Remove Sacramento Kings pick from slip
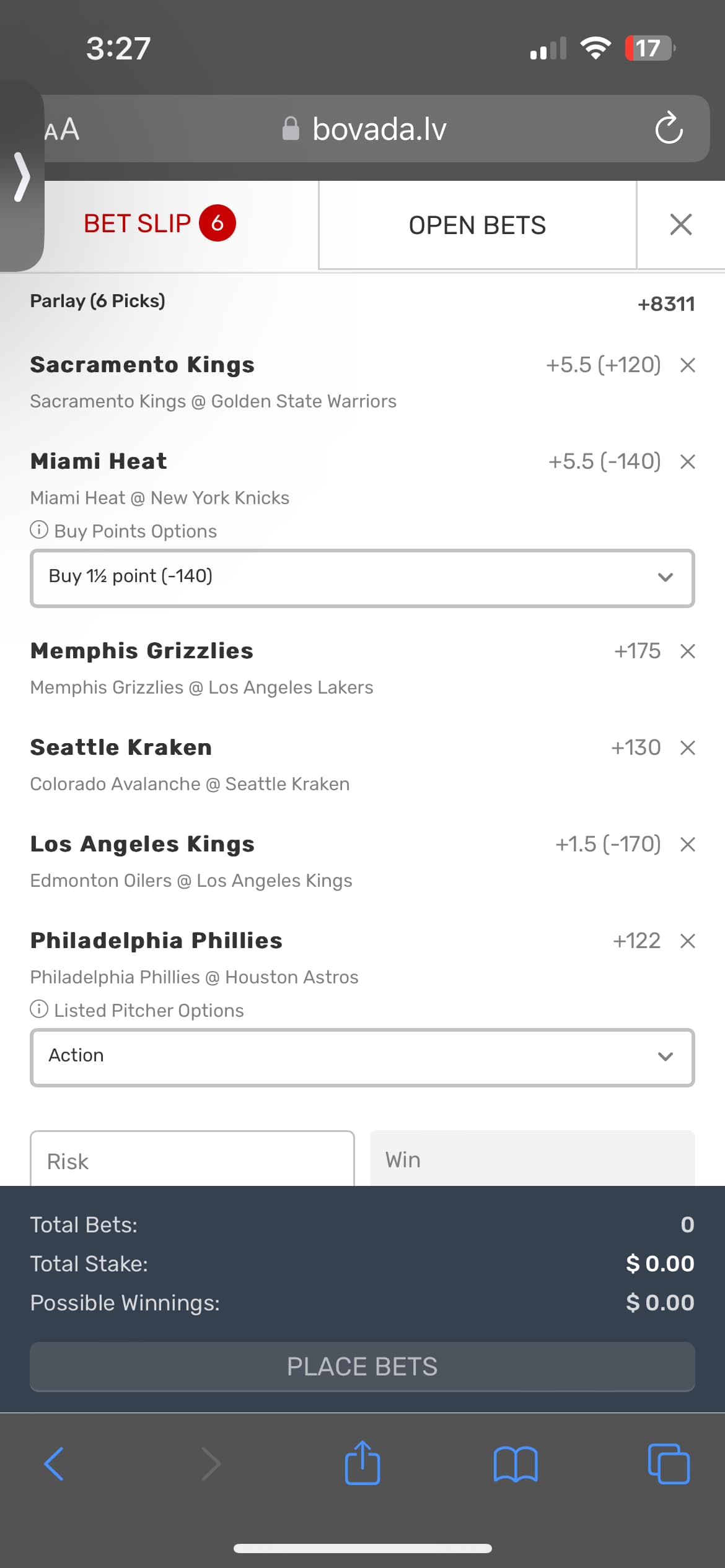725x1568 pixels. pos(687,365)
